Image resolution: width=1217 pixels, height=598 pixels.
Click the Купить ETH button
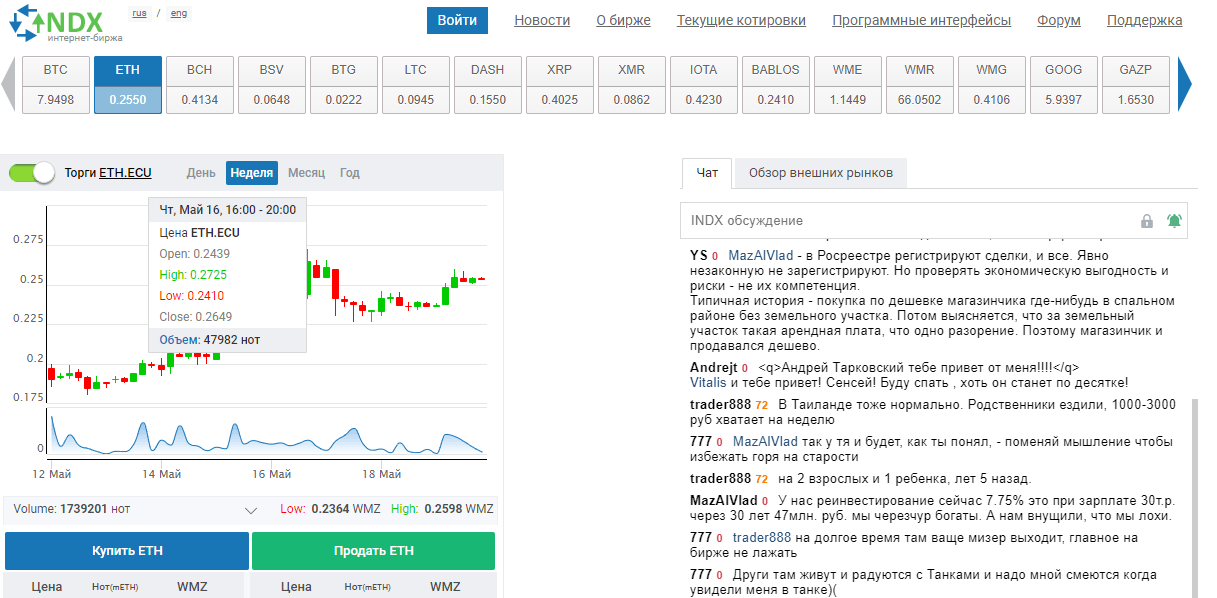127,551
